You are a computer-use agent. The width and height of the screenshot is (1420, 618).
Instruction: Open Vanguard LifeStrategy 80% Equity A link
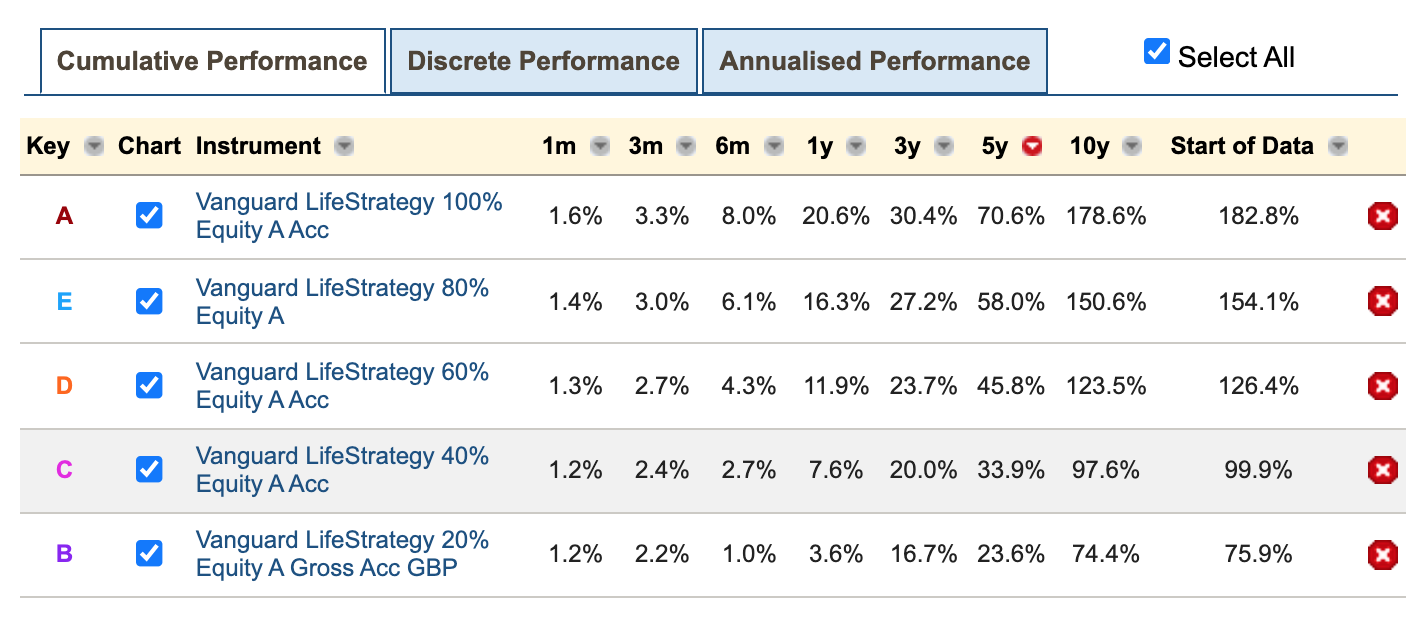342,301
